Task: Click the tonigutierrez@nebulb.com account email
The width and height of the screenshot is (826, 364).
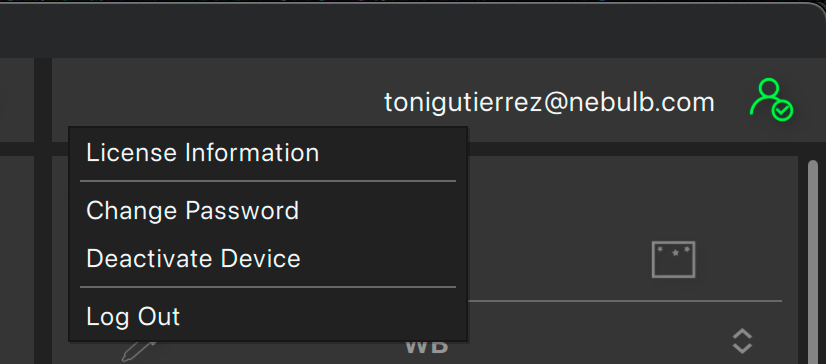Action: [549, 102]
